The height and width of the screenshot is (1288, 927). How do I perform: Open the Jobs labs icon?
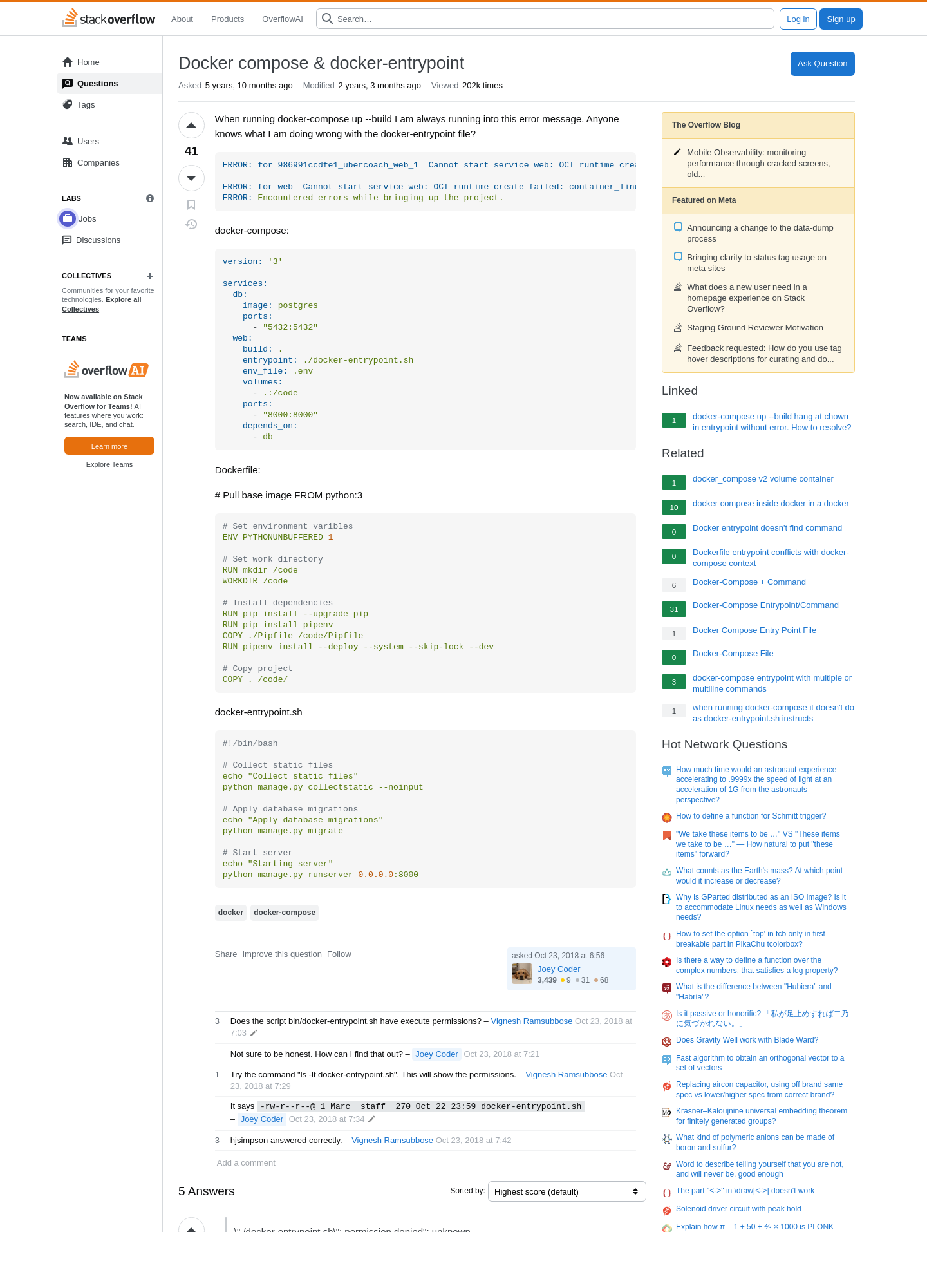point(68,219)
